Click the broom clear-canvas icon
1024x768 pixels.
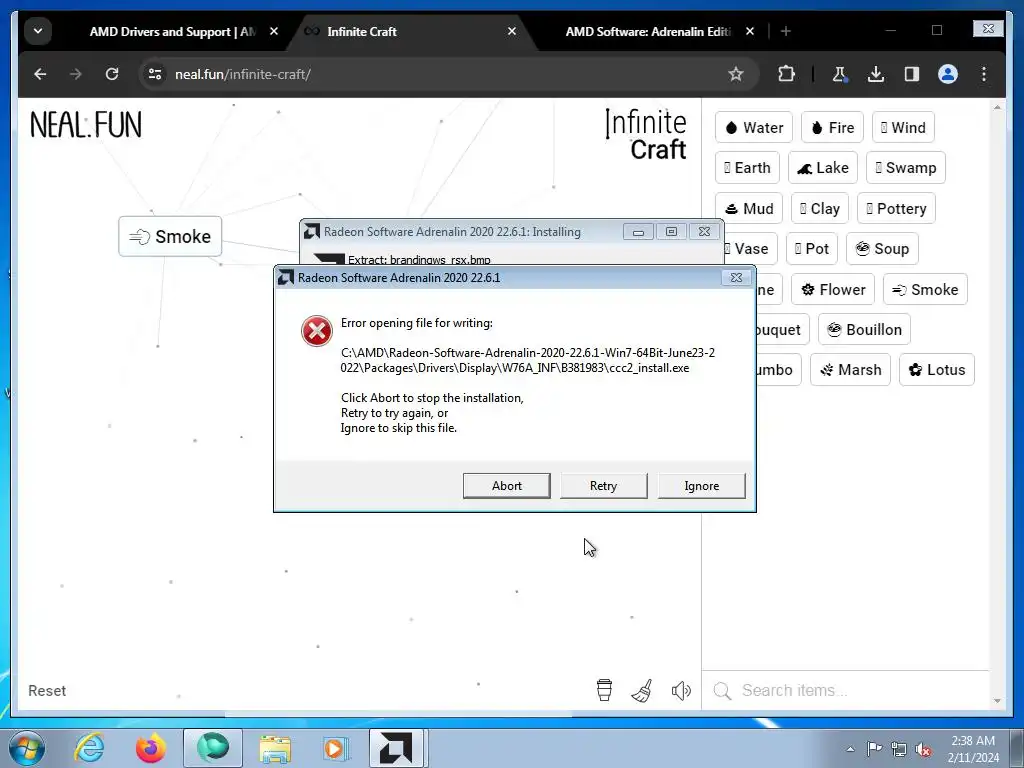coord(642,690)
